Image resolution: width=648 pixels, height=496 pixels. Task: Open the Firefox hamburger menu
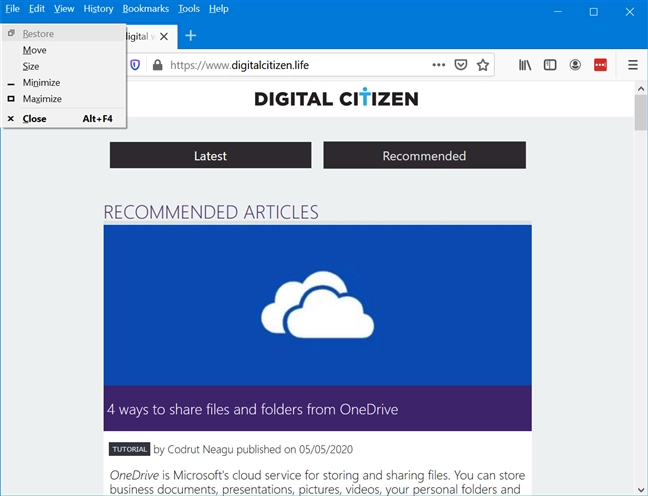[633, 65]
